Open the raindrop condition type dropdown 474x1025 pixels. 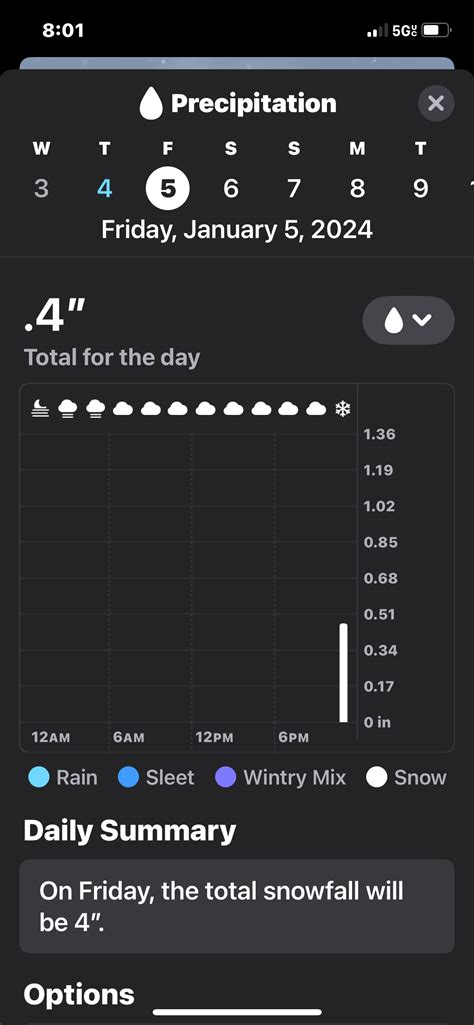click(x=408, y=320)
